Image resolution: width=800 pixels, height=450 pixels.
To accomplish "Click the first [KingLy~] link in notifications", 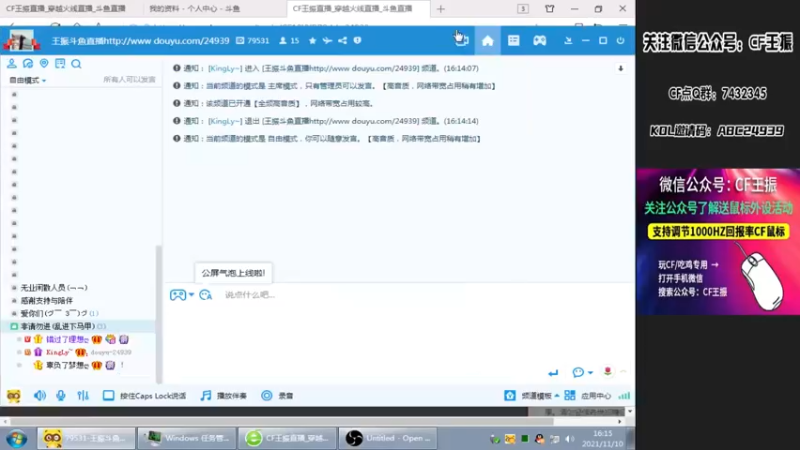I will click(224, 68).
